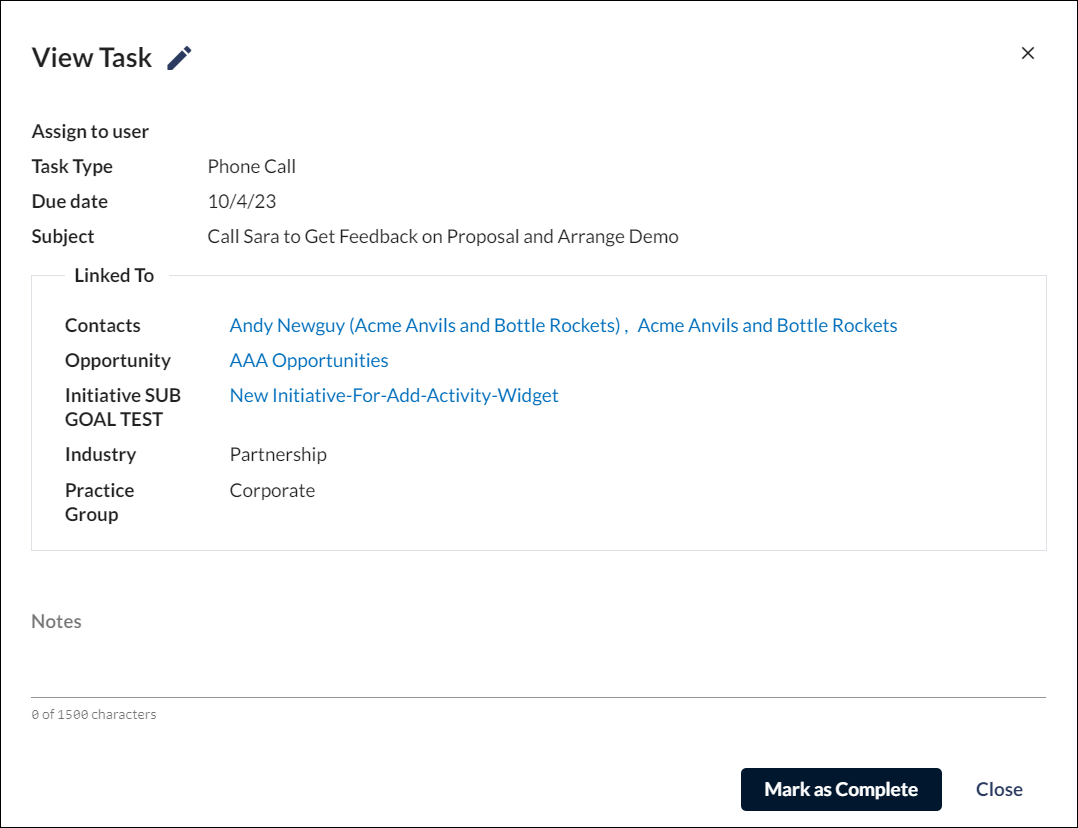Click the Linked To section legend
The height and width of the screenshot is (828, 1078).
(x=114, y=276)
